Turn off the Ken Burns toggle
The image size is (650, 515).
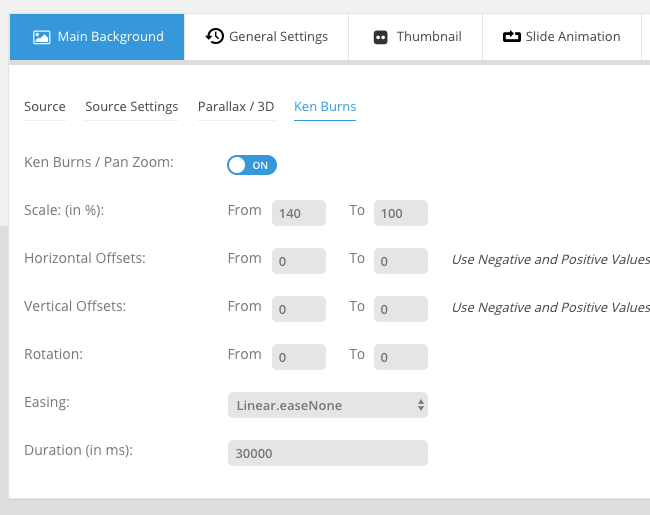(x=252, y=165)
